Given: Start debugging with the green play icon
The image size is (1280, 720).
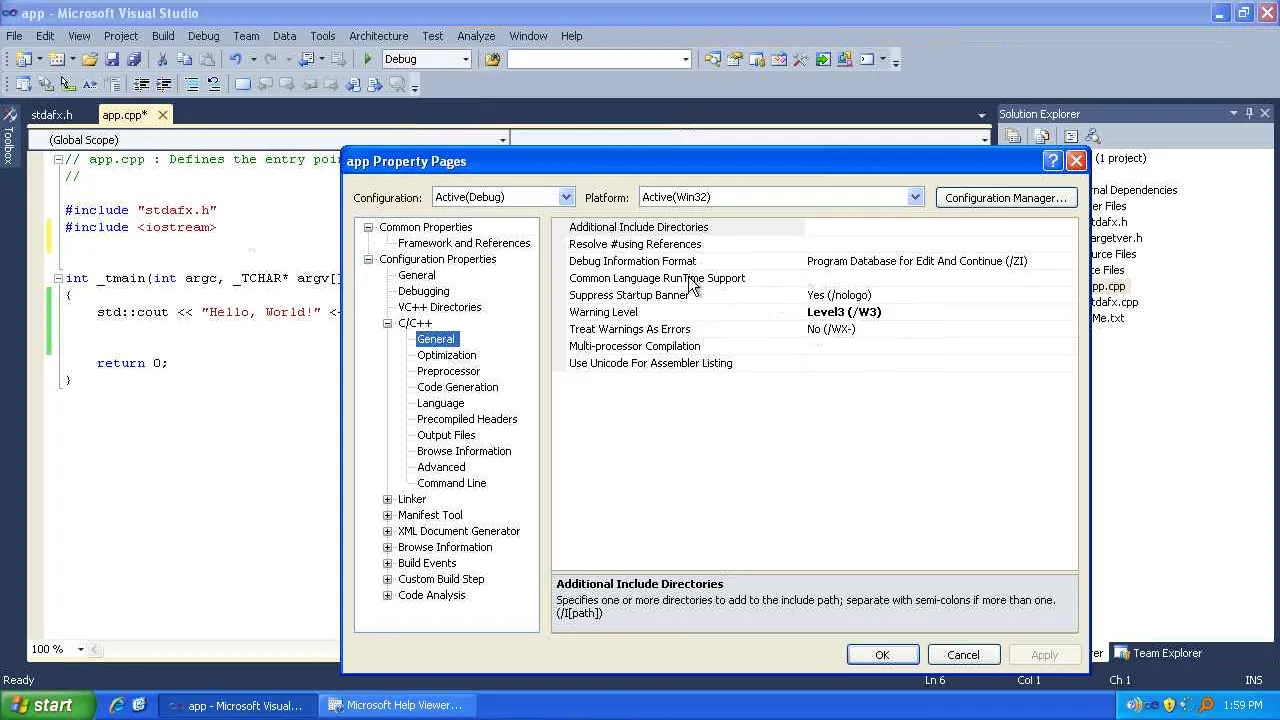Looking at the screenshot, I should pyautogui.click(x=368, y=60).
